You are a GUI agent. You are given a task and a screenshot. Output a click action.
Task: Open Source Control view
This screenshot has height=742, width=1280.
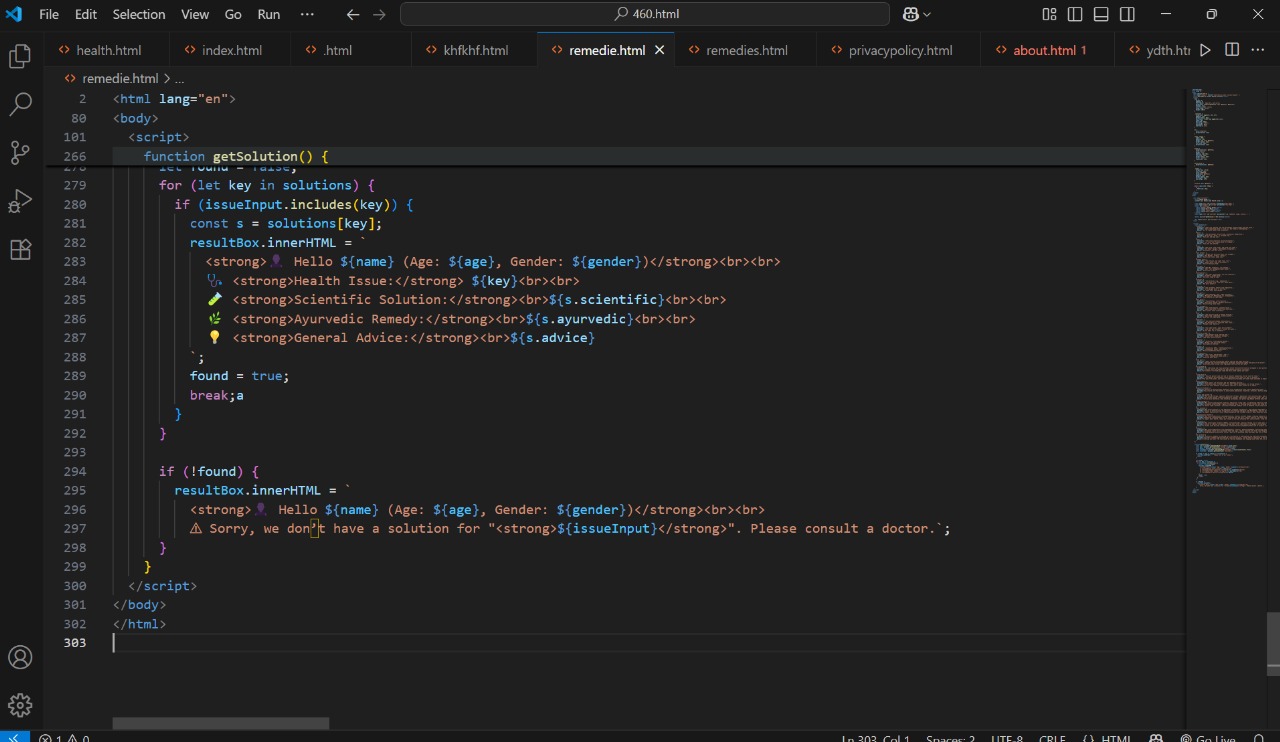(20, 152)
